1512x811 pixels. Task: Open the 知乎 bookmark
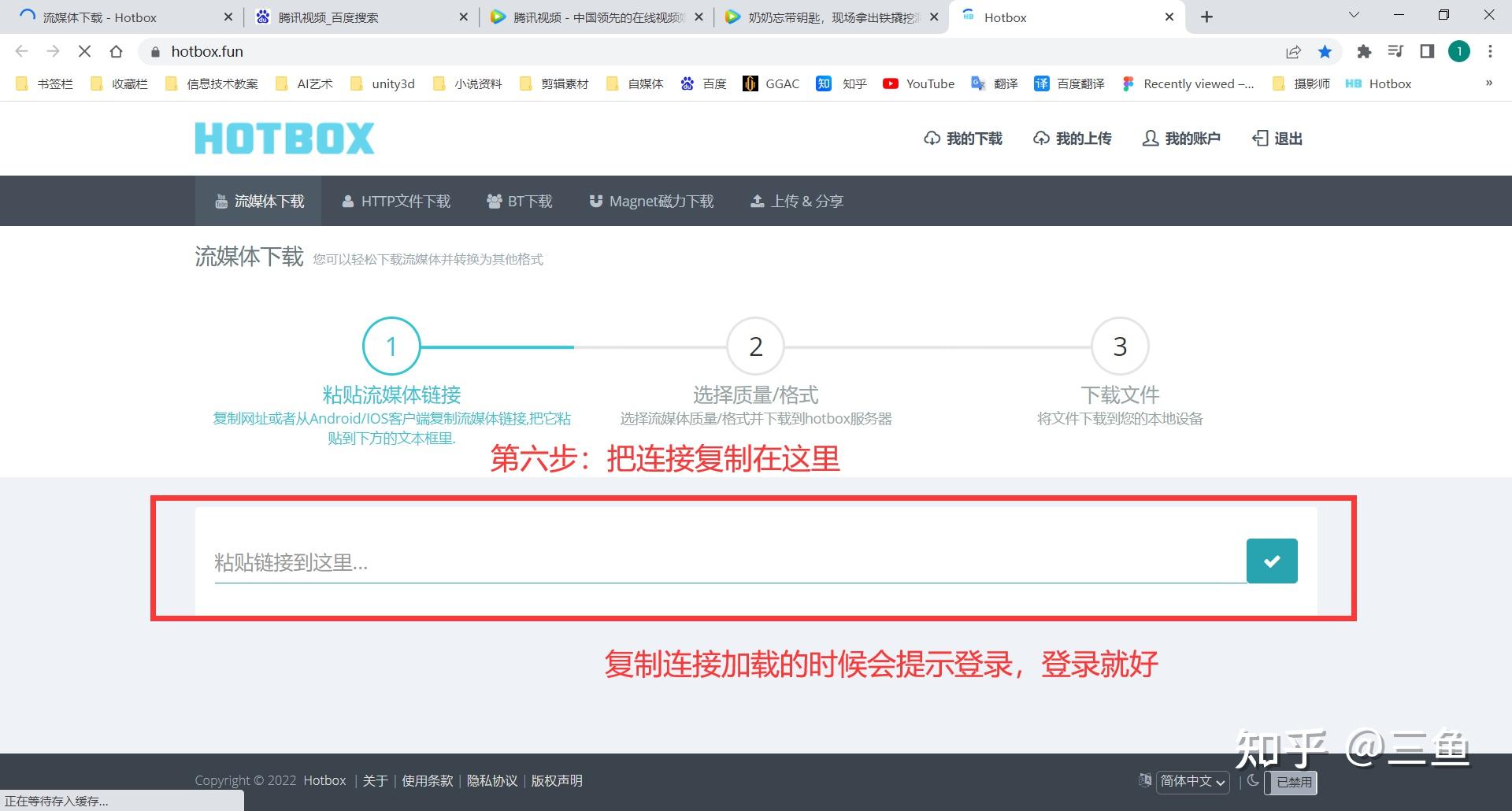841,83
